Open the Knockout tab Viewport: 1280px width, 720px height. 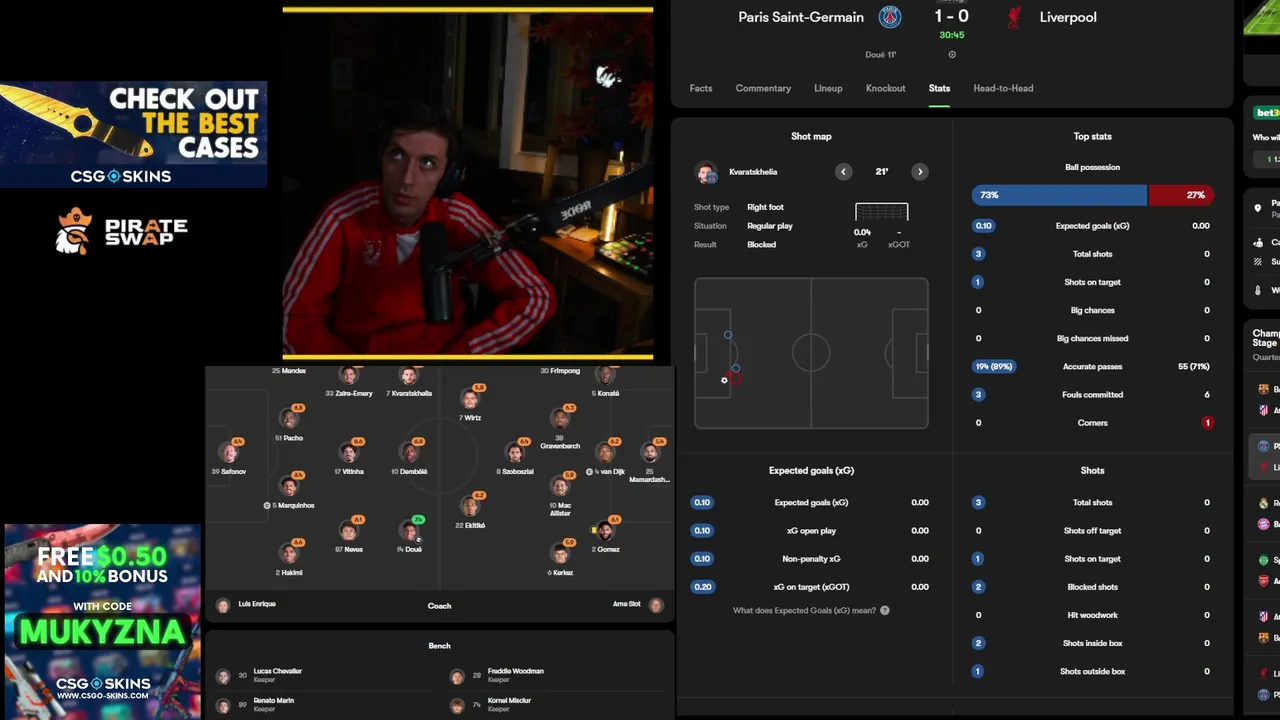tap(885, 88)
